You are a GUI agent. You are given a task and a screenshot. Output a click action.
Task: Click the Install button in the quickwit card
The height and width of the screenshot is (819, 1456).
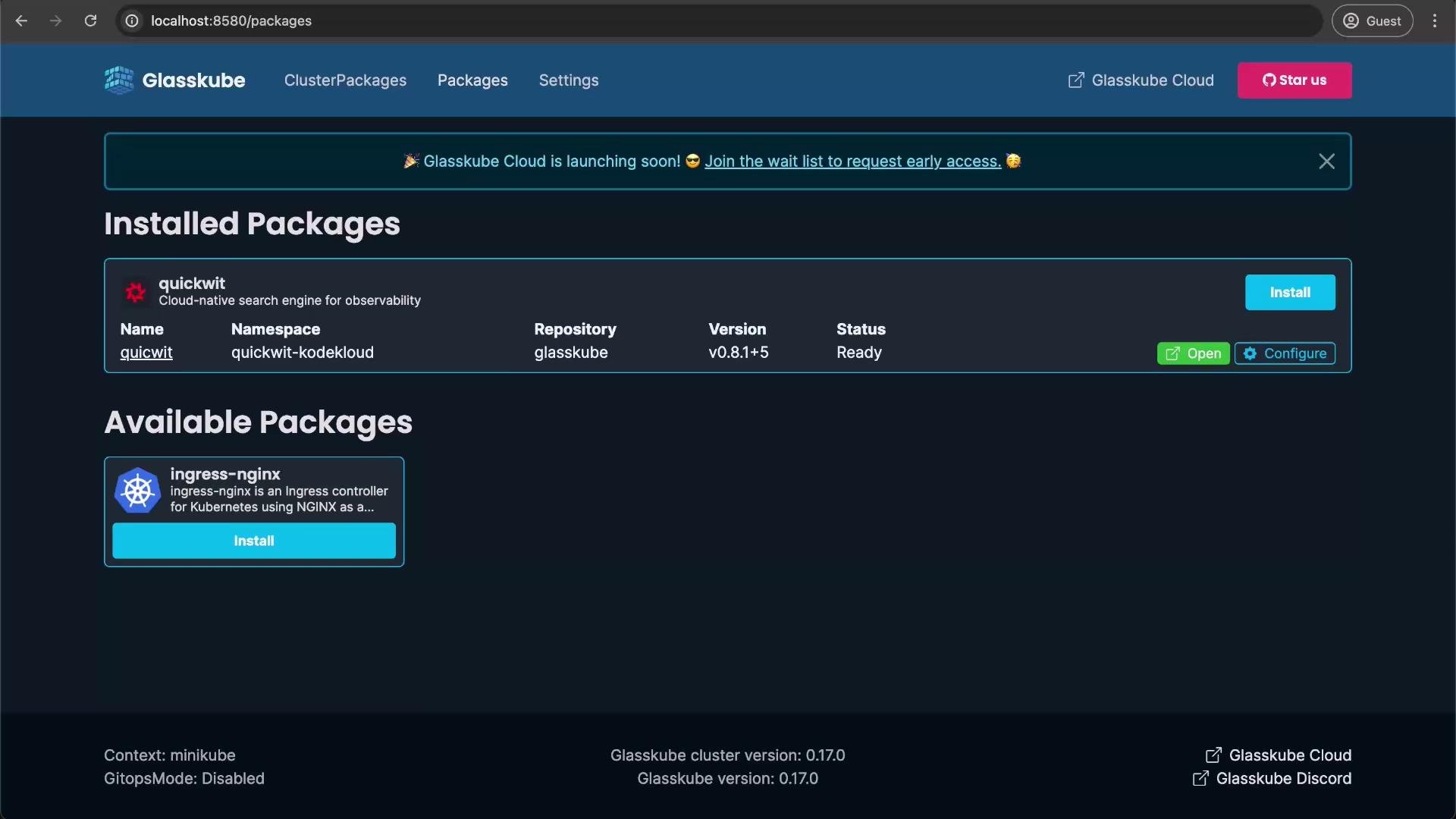pyautogui.click(x=1290, y=293)
